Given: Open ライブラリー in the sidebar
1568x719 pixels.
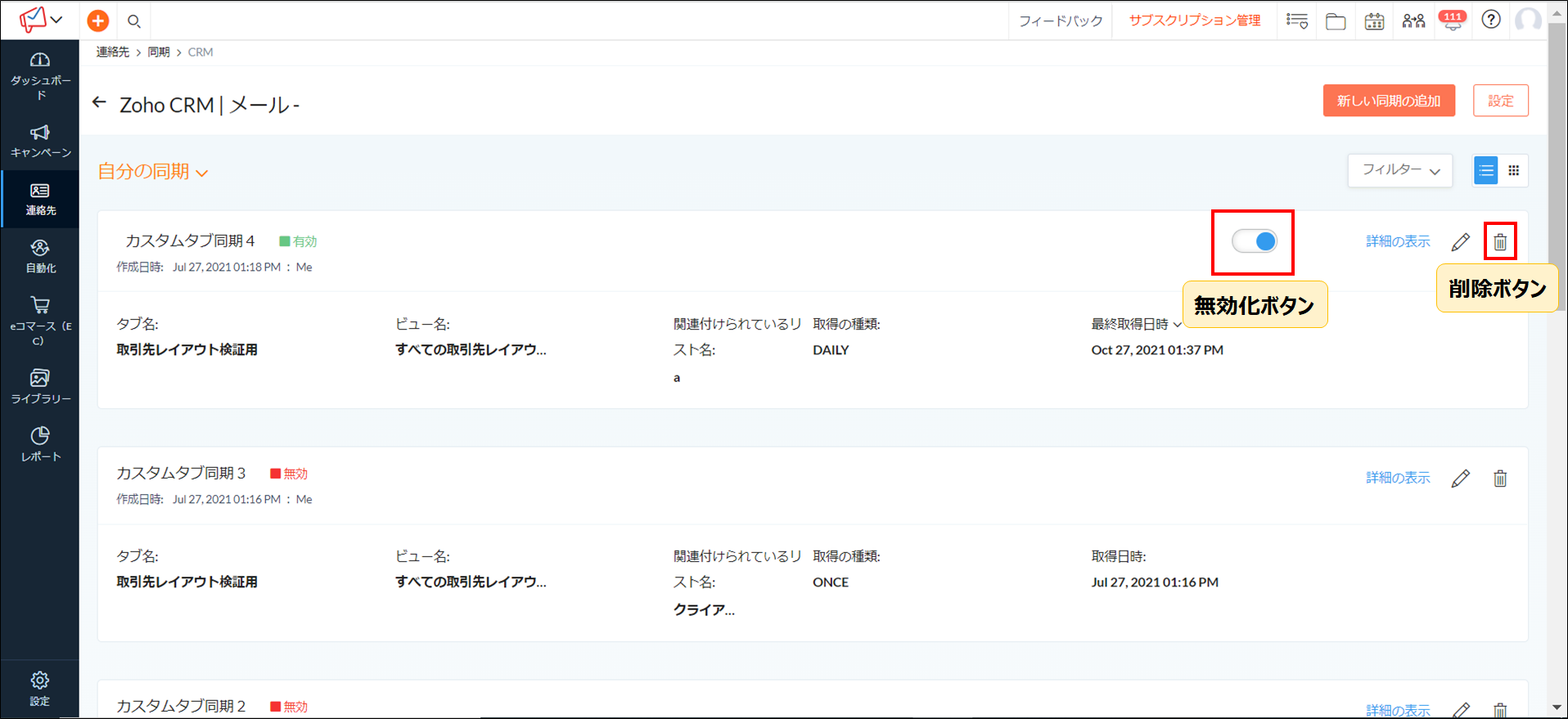Looking at the screenshot, I should (40, 387).
